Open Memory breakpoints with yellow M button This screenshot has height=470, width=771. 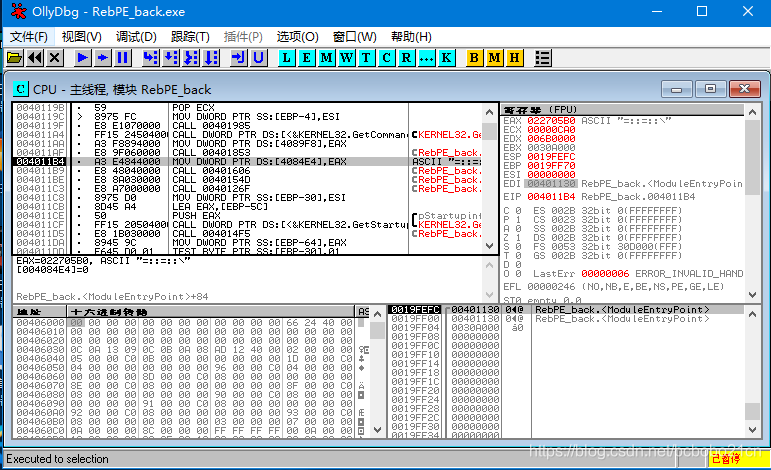494,58
